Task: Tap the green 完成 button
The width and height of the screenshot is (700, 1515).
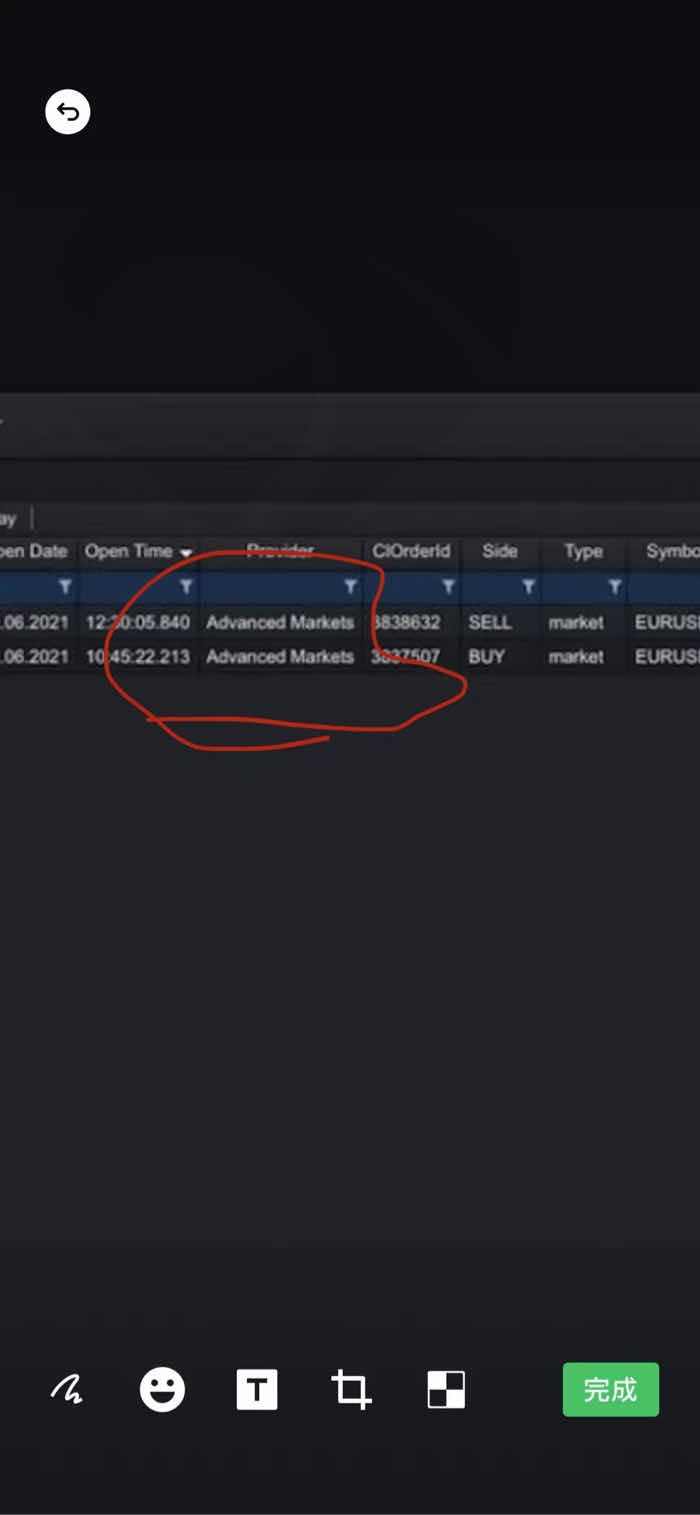Action: click(x=610, y=1389)
